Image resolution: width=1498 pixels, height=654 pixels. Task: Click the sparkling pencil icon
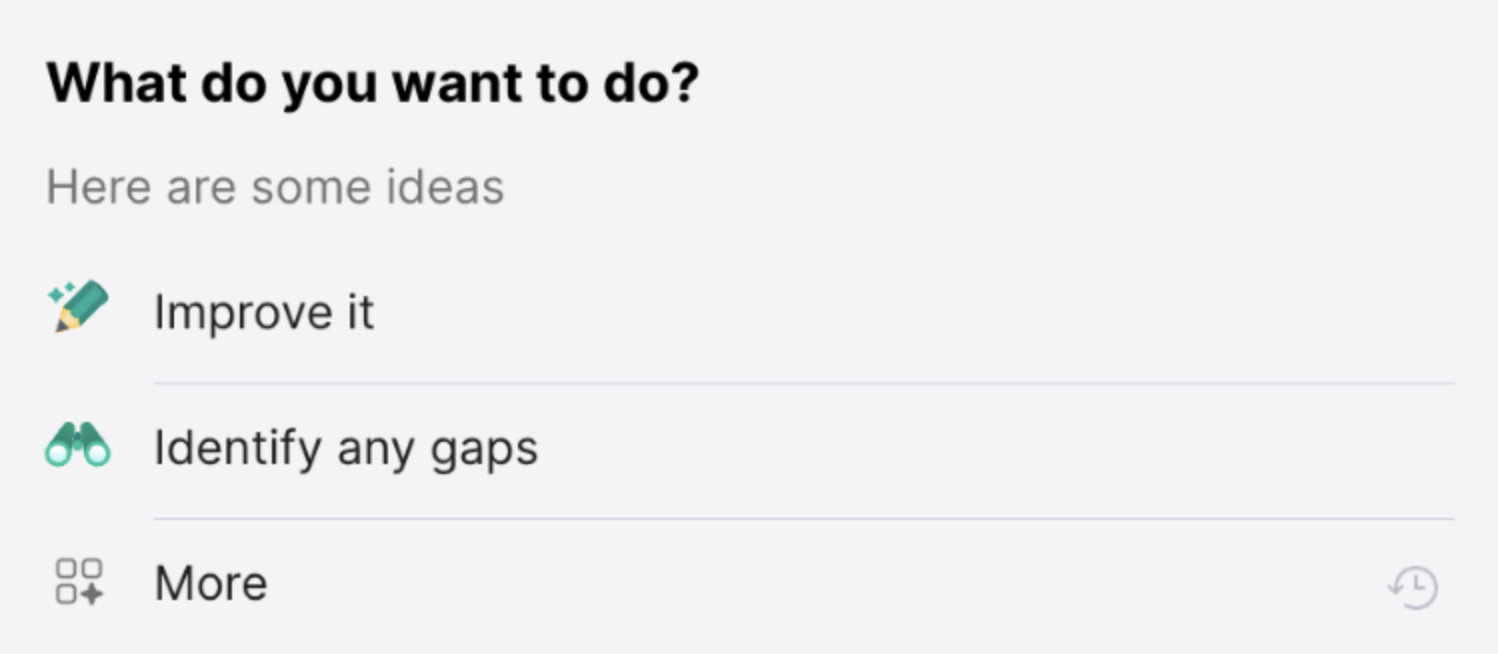(x=77, y=307)
